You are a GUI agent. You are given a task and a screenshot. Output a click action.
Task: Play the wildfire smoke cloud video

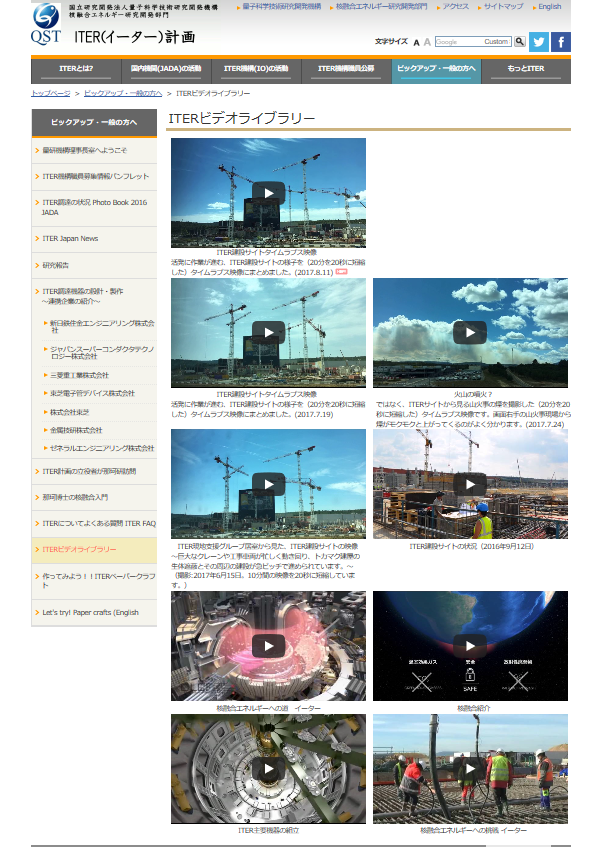point(470,333)
